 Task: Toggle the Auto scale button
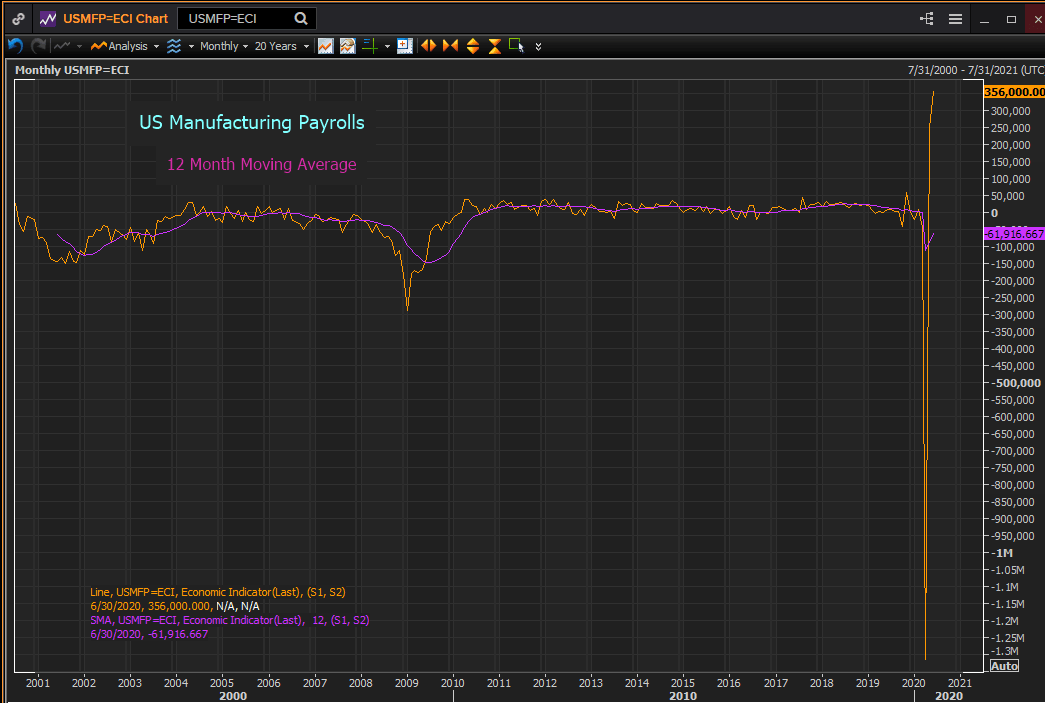1003,665
